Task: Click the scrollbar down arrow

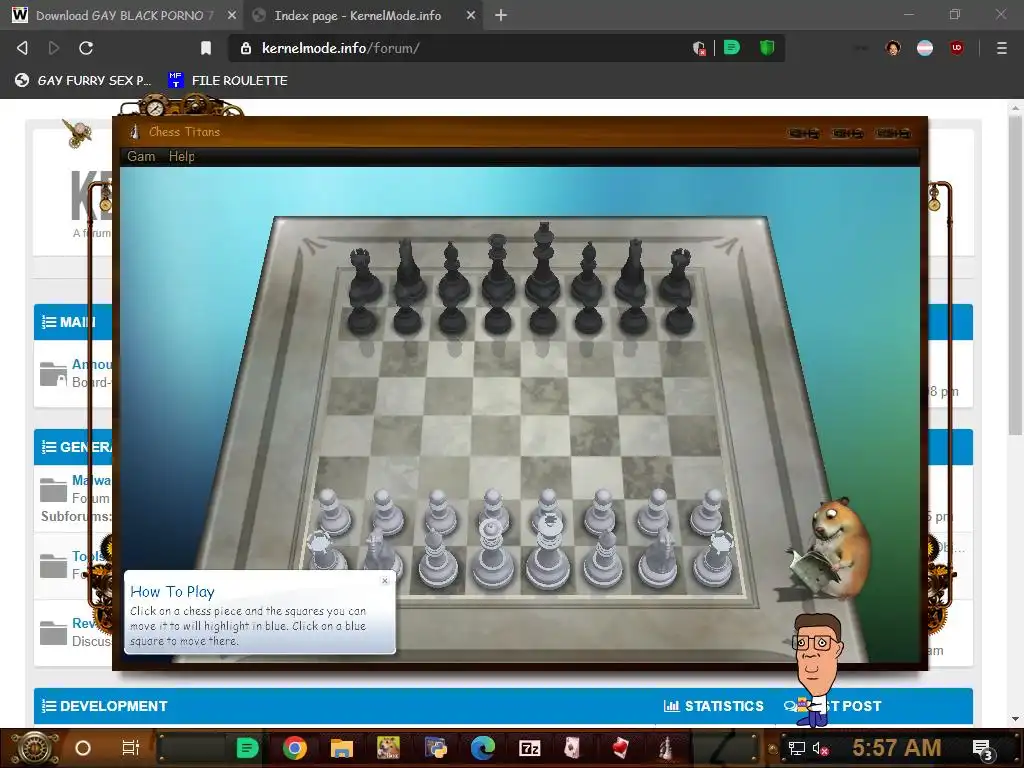Action: click(x=1015, y=718)
